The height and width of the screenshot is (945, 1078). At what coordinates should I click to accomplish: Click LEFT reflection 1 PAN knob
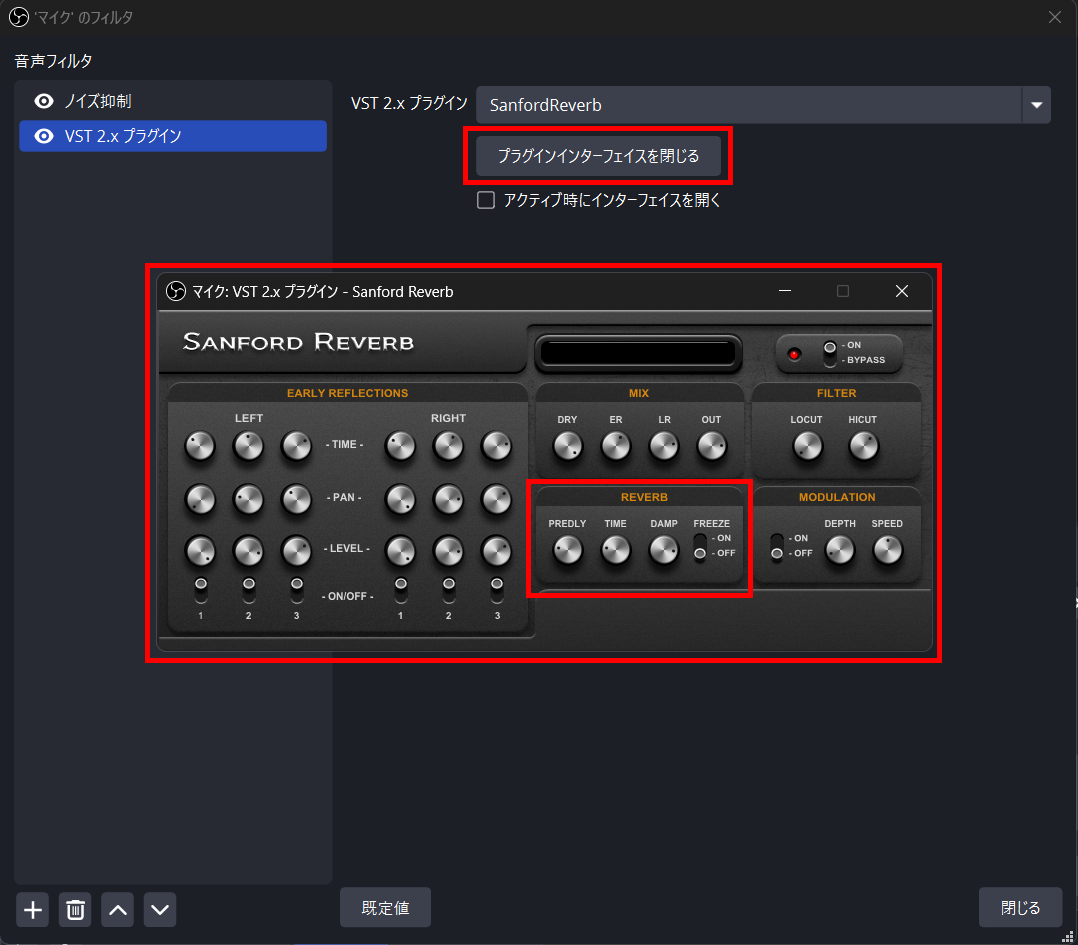(x=200, y=499)
